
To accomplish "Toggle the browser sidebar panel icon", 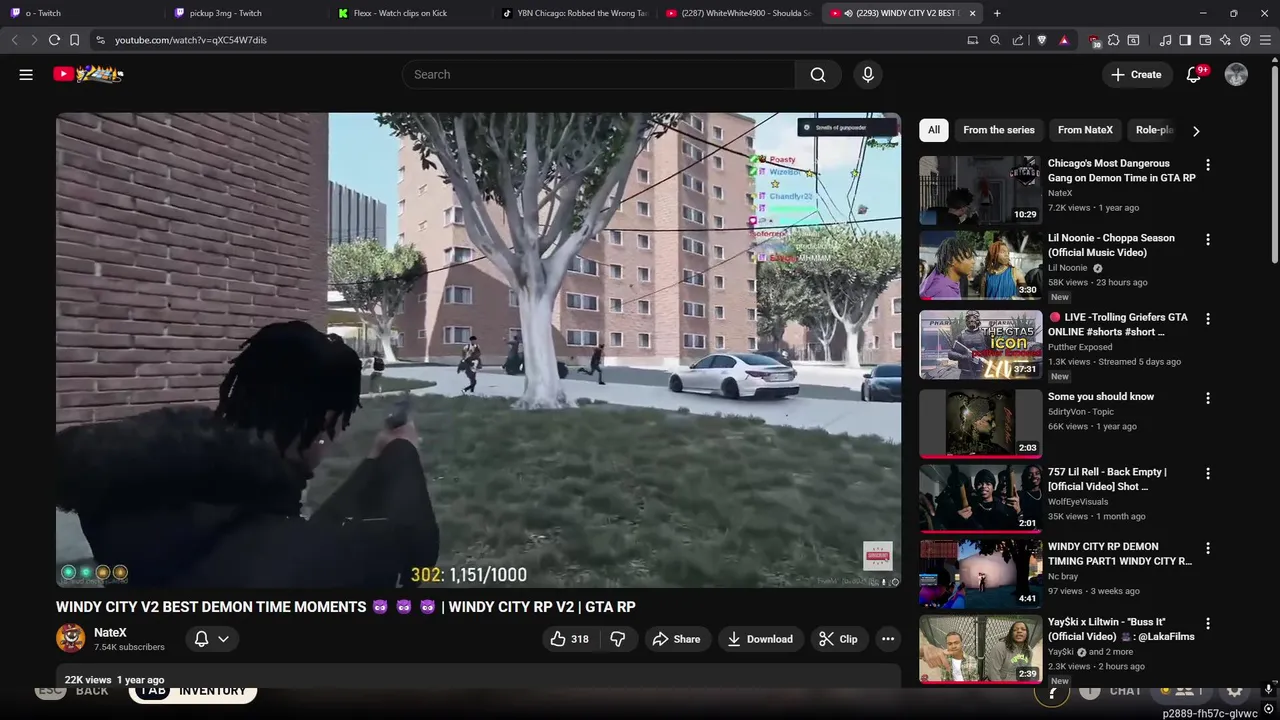I will [x=1185, y=40].
